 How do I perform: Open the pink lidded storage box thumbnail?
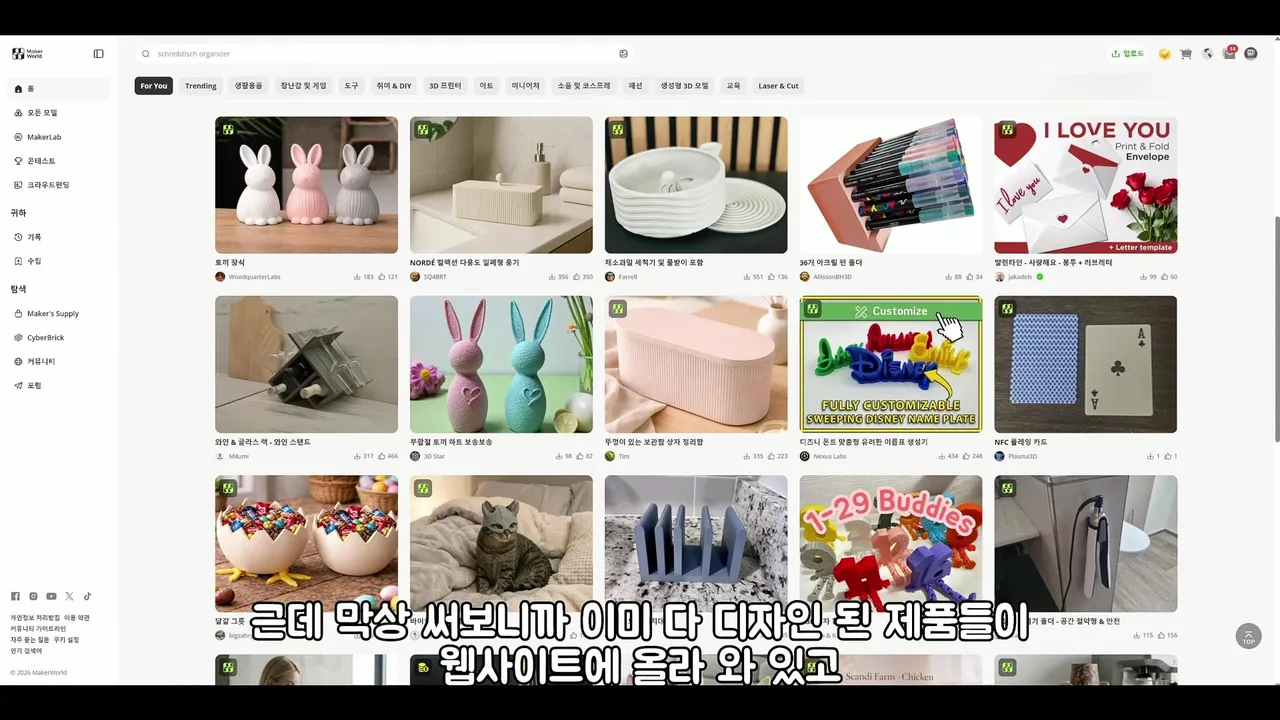coord(696,364)
